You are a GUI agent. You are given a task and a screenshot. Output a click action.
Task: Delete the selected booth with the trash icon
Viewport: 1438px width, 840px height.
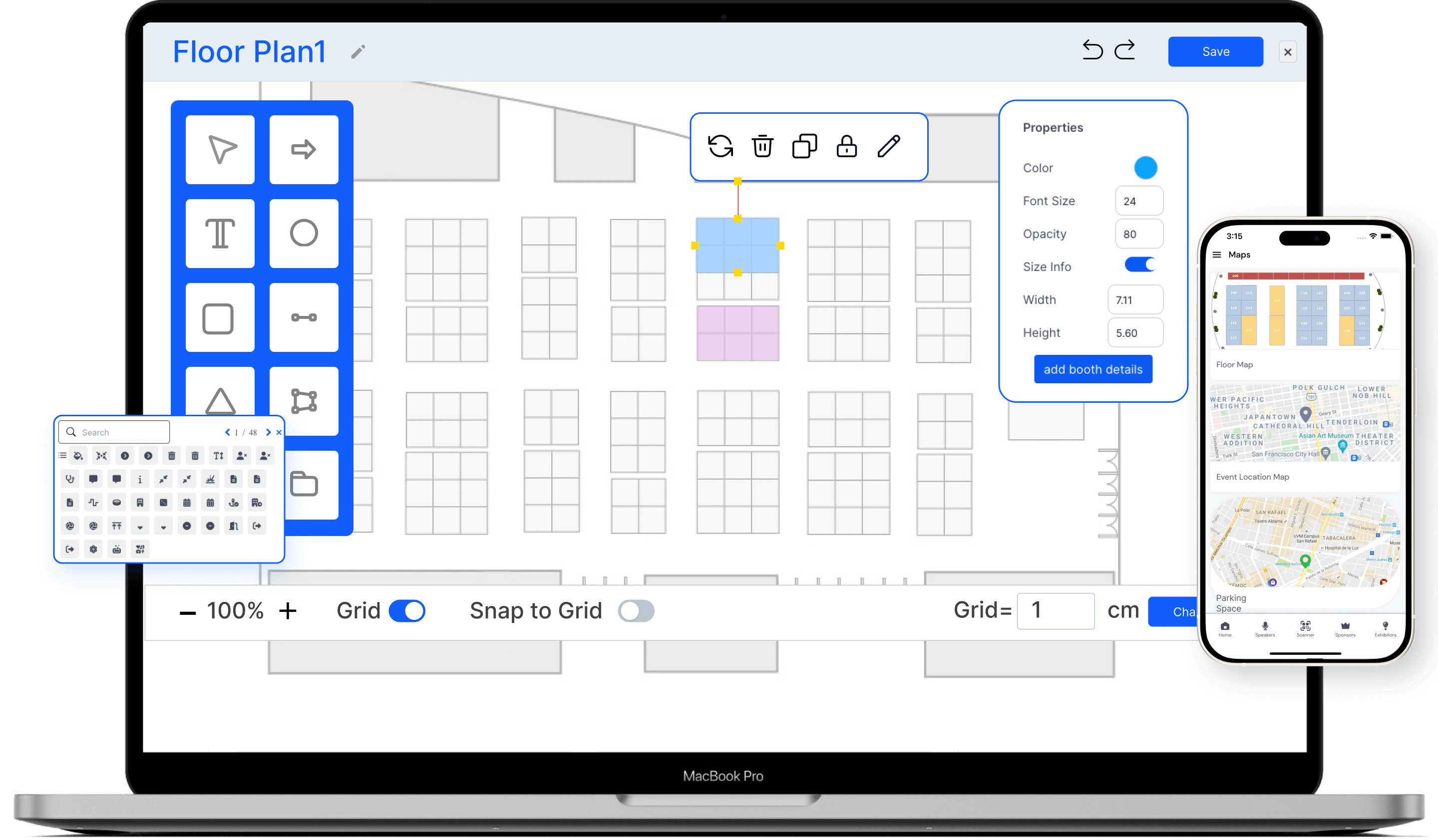coord(762,146)
